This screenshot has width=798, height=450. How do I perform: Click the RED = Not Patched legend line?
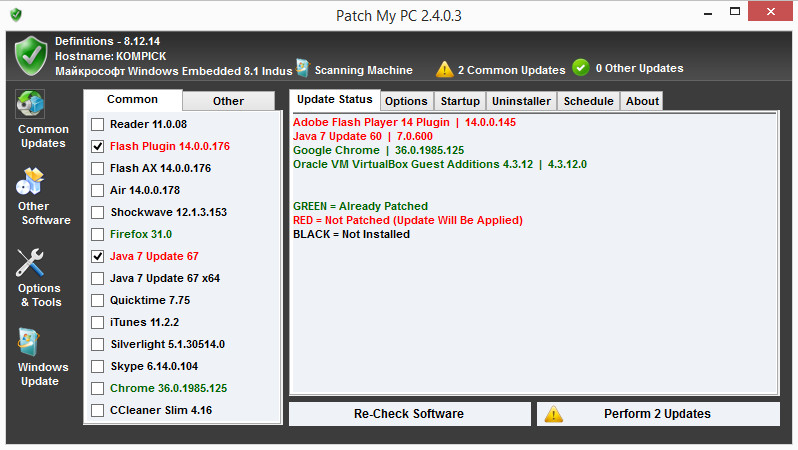(x=408, y=220)
